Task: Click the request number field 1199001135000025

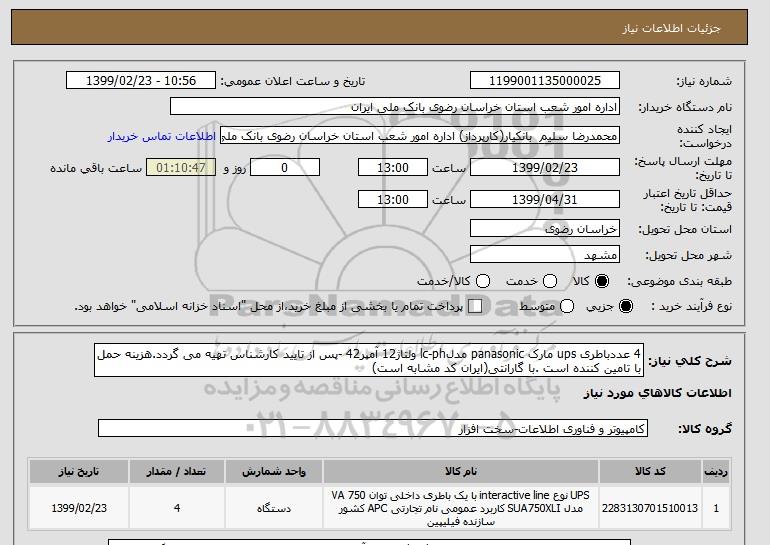Action: 545,81
